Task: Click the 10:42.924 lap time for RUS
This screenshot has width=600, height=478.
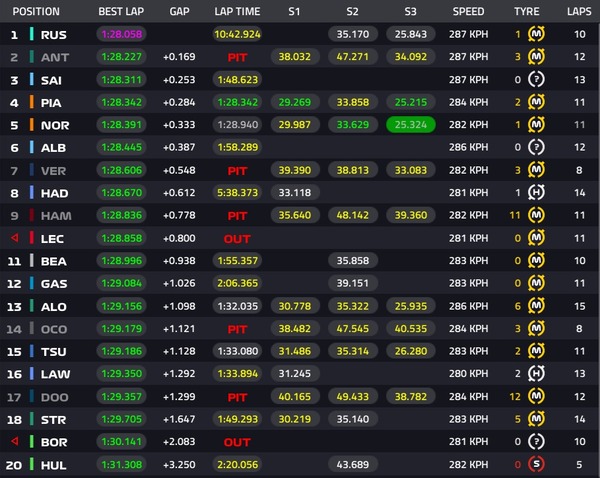Action: point(237,34)
